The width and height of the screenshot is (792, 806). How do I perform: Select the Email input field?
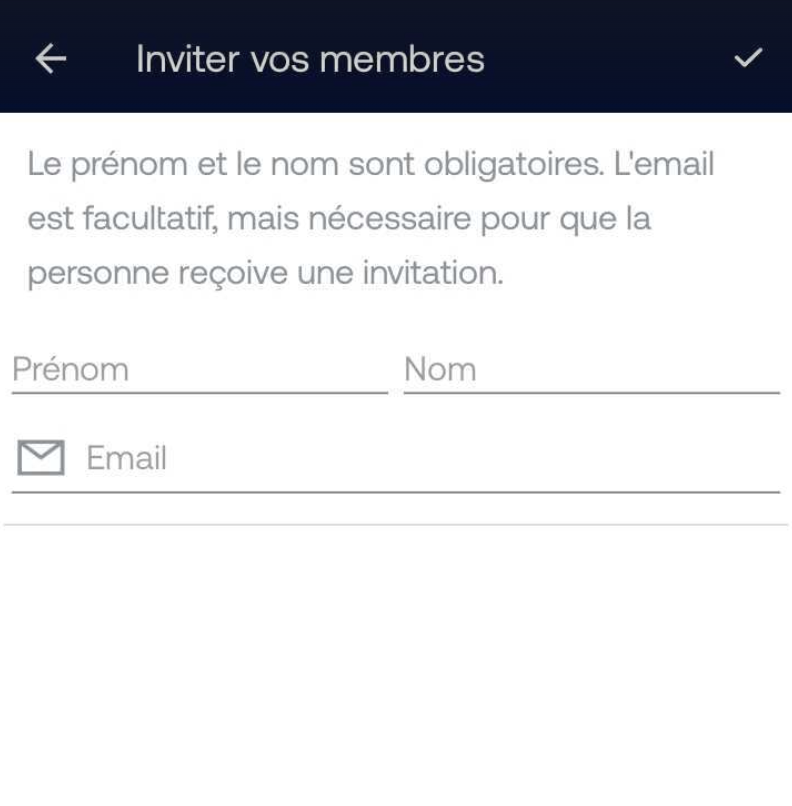click(396, 457)
